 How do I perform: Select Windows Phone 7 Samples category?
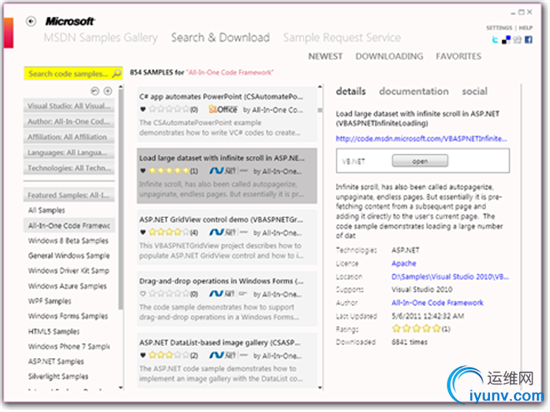[69, 346]
